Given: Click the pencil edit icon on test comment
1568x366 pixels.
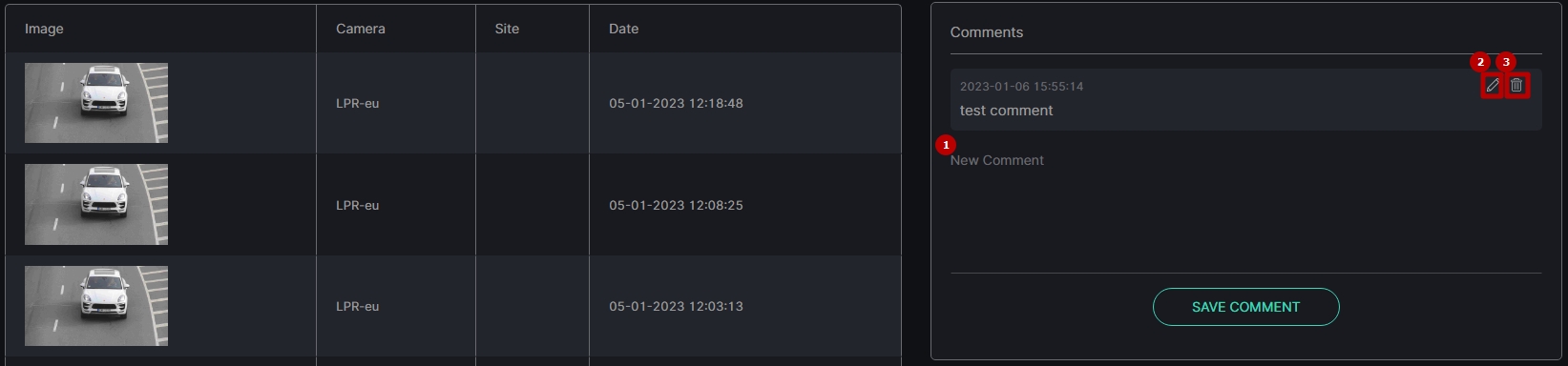Looking at the screenshot, I should click(1493, 86).
